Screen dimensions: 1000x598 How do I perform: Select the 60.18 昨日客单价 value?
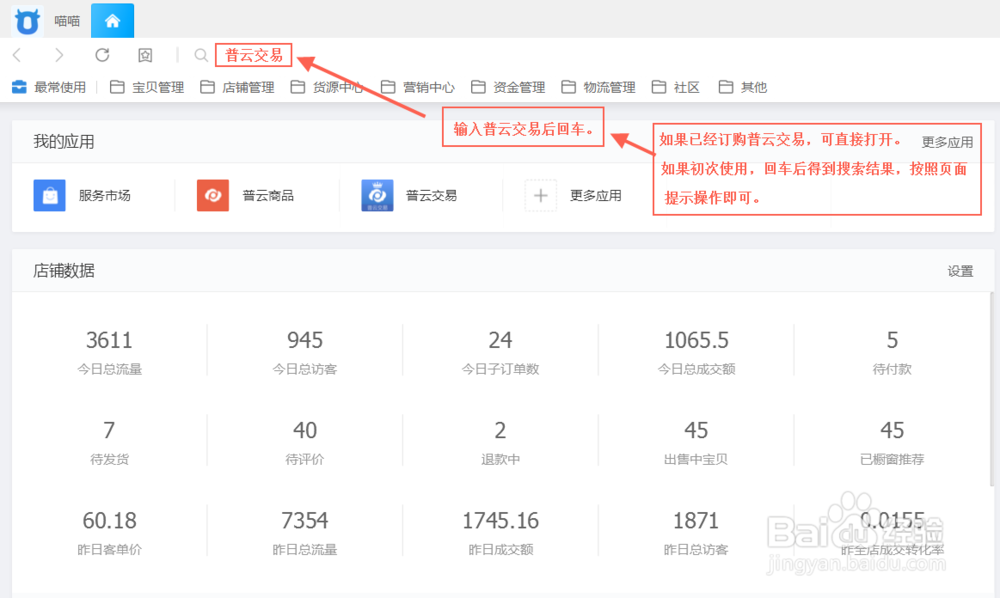coord(109,521)
